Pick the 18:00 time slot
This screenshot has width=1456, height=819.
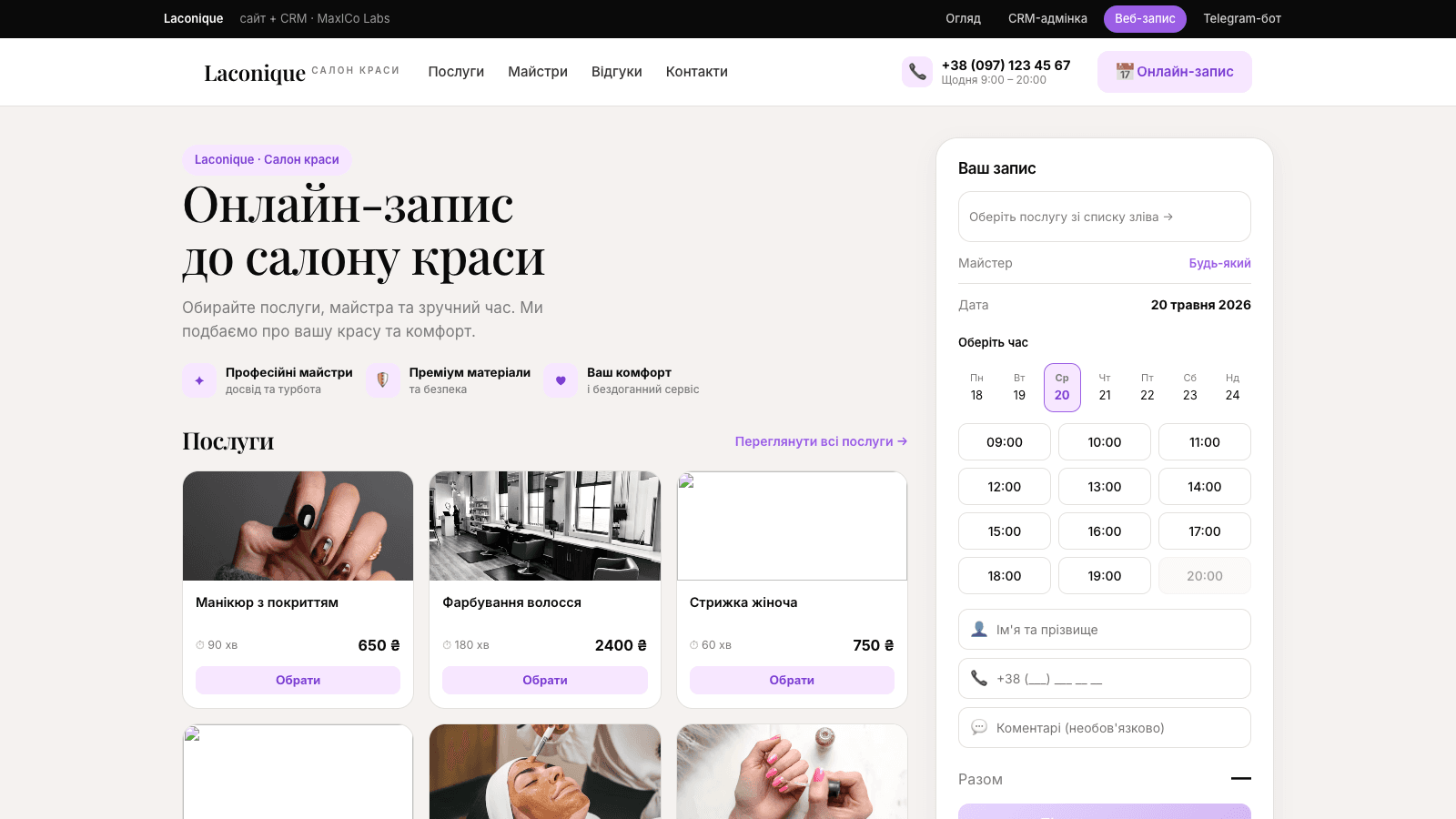click(1005, 576)
